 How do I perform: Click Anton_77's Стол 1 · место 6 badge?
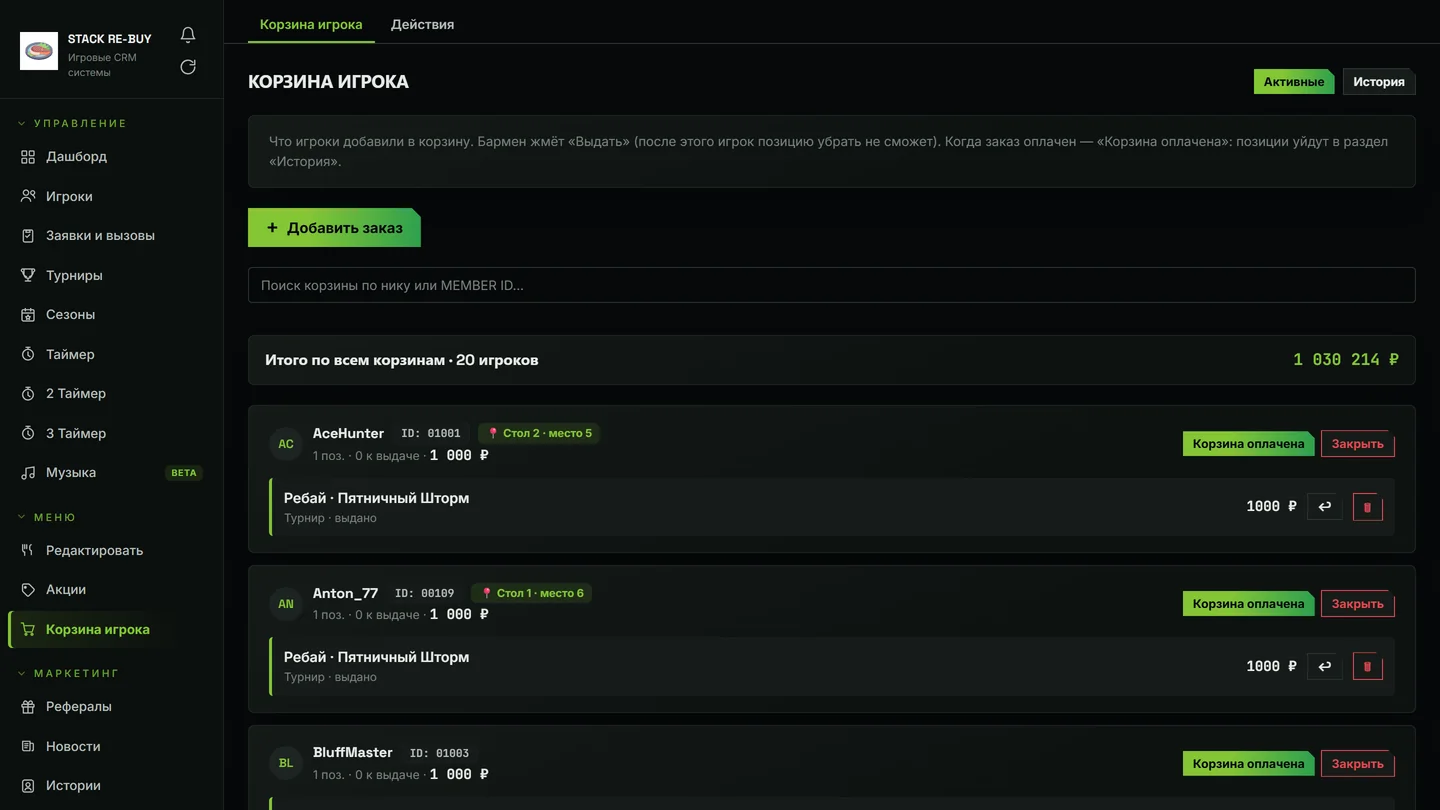coord(532,593)
